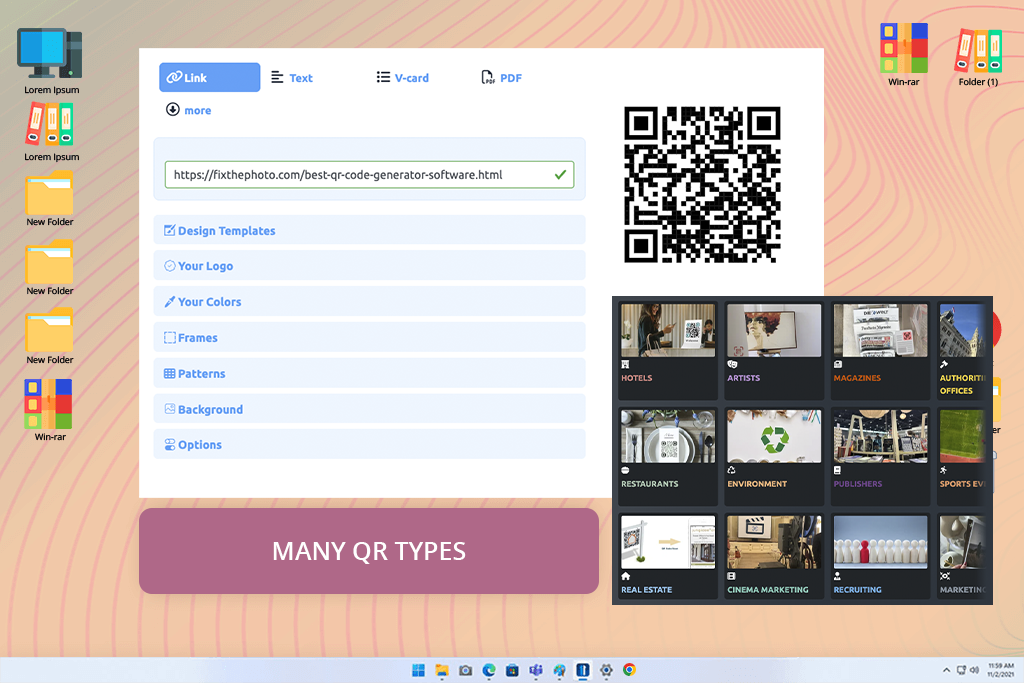
Task: Open the Recruiting category thumbnail
Action: click(x=880, y=542)
